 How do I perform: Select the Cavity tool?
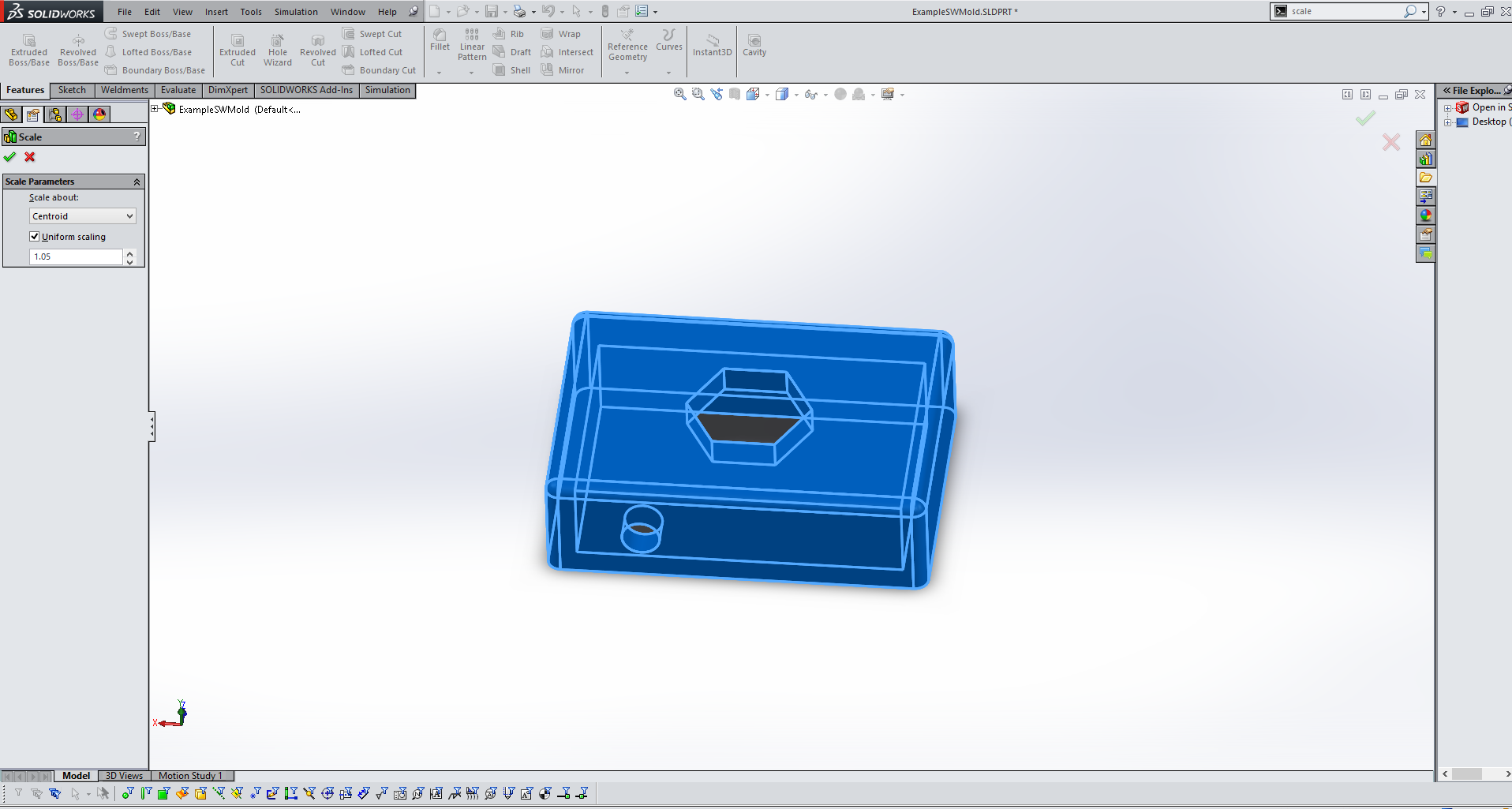(x=754, y=45)
